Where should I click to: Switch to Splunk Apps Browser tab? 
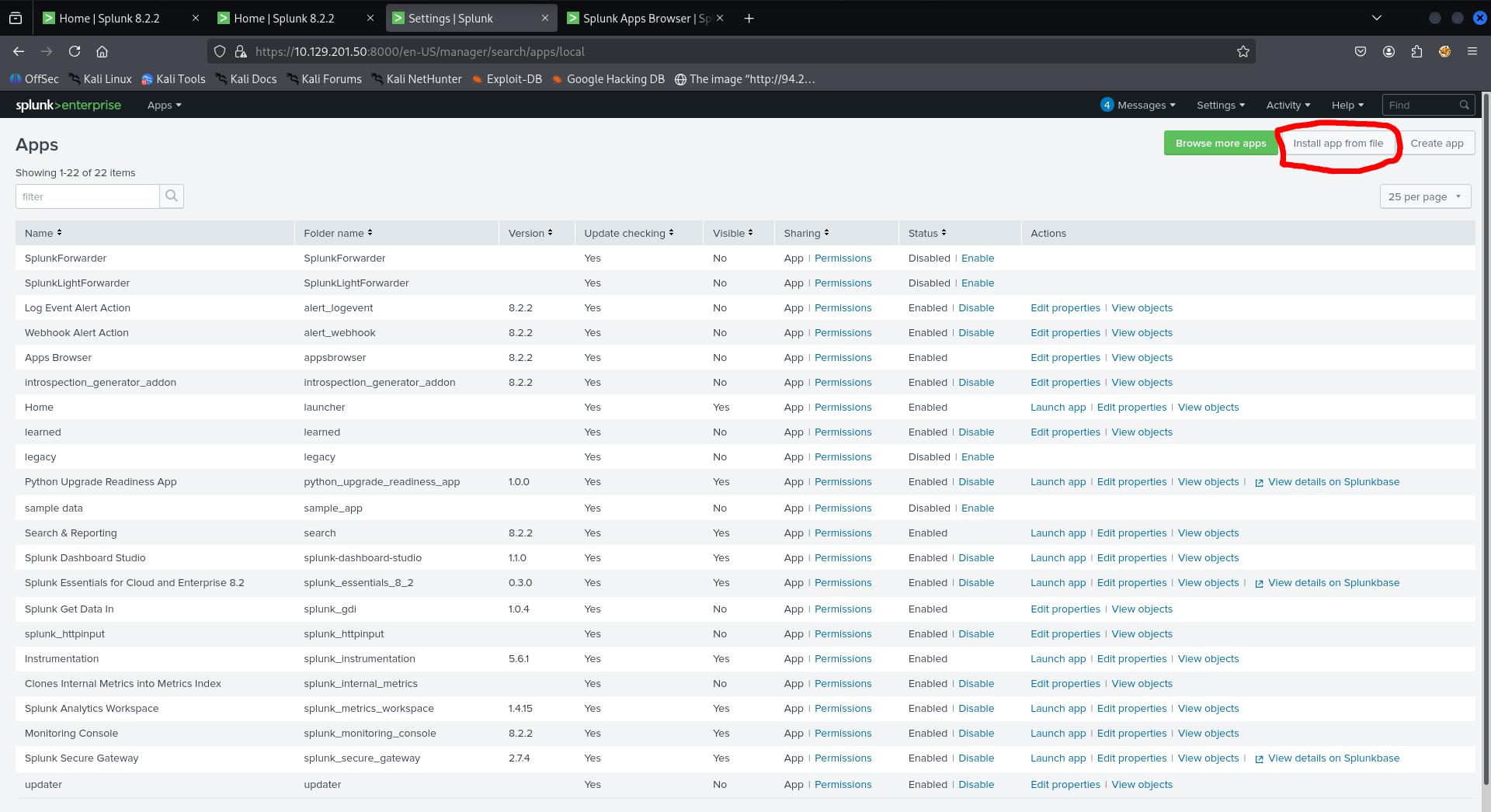pyautogui.click(x=645, y=18)
